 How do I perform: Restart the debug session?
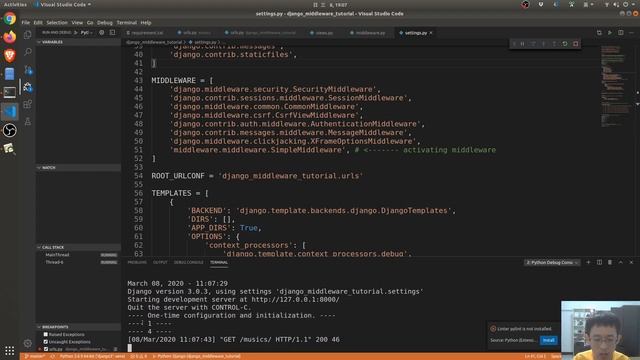coord(565,44)
